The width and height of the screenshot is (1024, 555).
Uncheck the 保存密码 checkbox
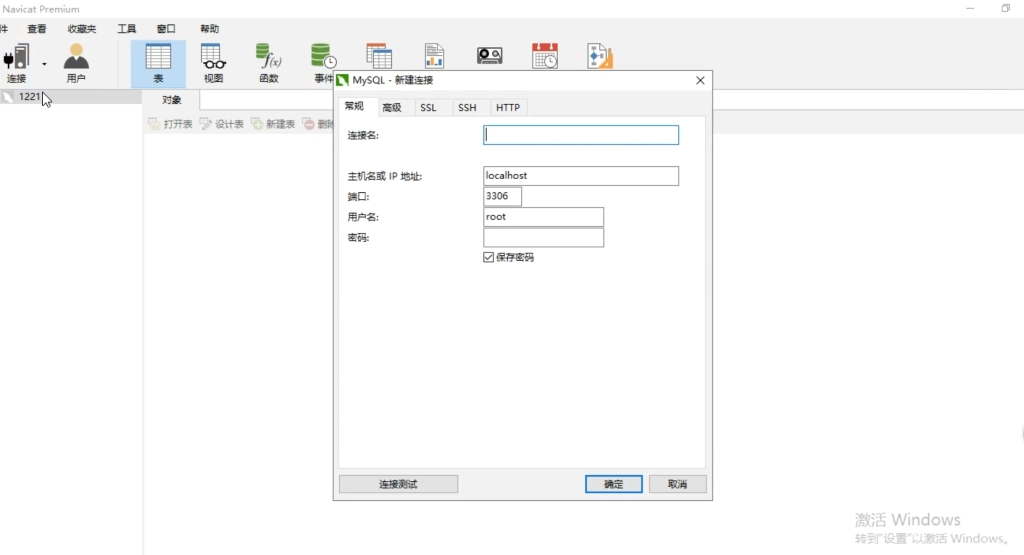click(489, 257)
